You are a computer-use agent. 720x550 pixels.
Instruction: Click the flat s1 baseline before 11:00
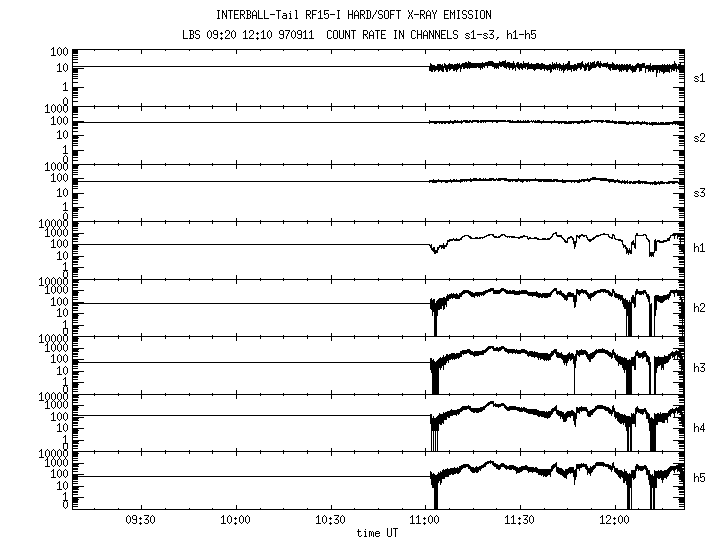click(250, 67)
